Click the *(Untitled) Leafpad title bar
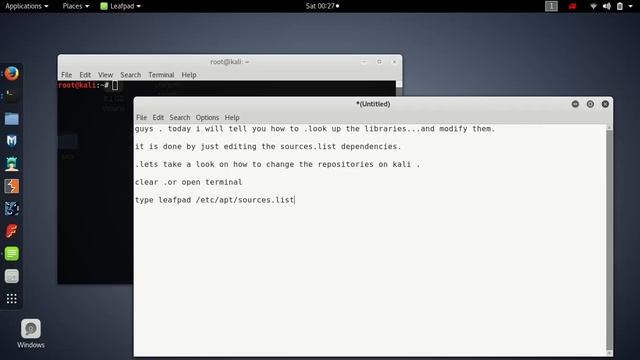The width and height of the screenshot is (640, 360). click(x=373, y=104)
